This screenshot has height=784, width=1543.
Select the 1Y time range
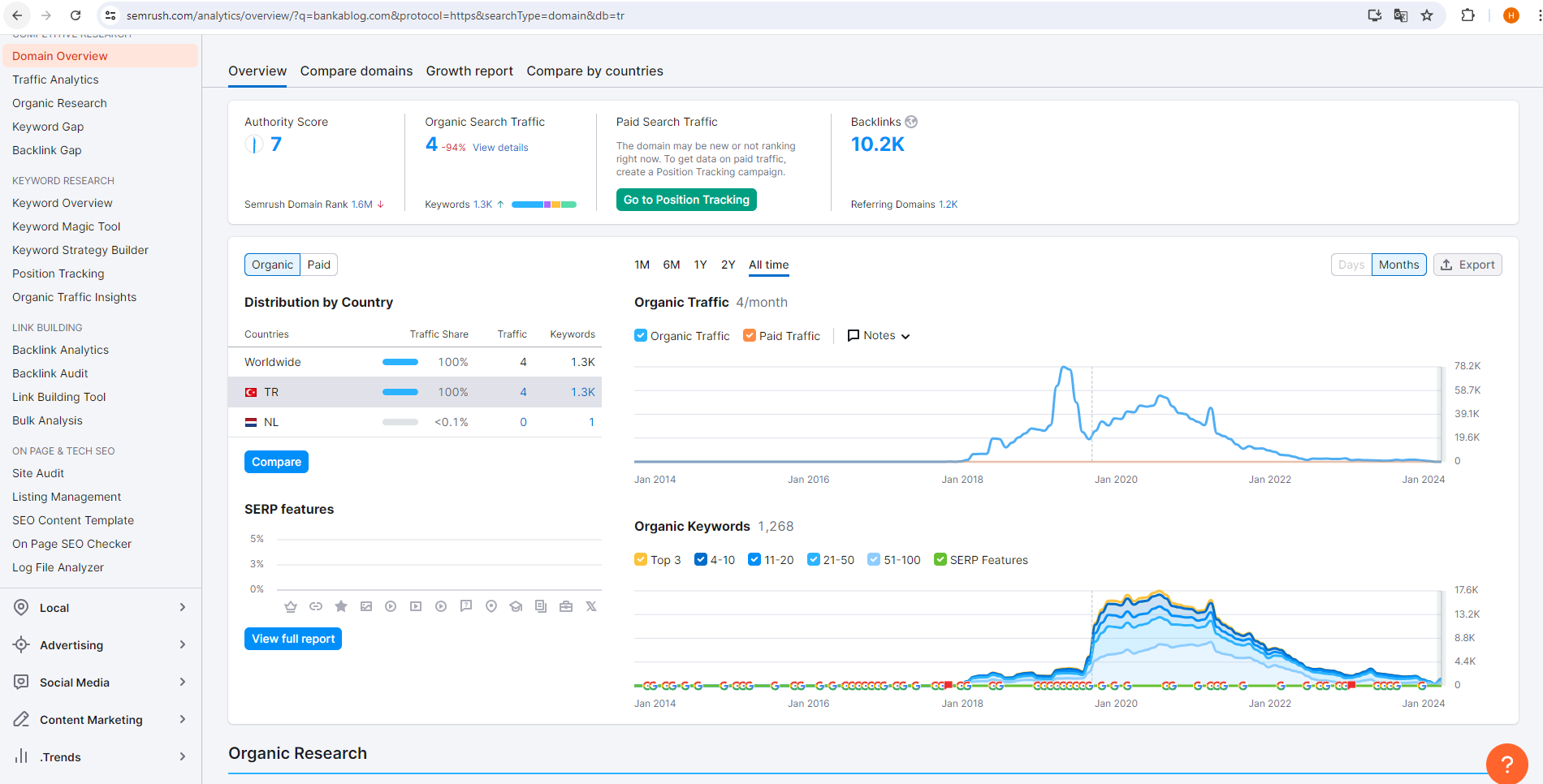tap(700, 265)
